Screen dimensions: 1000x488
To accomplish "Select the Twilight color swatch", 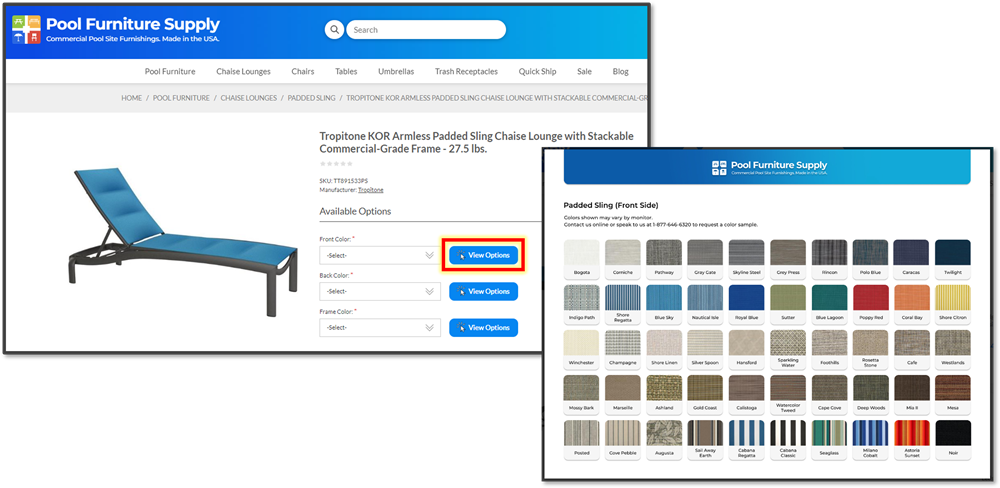I will point(953,259).
